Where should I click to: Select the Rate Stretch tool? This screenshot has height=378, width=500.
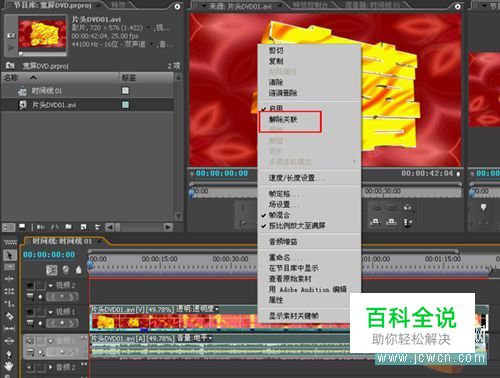click(x=9, y=303)
